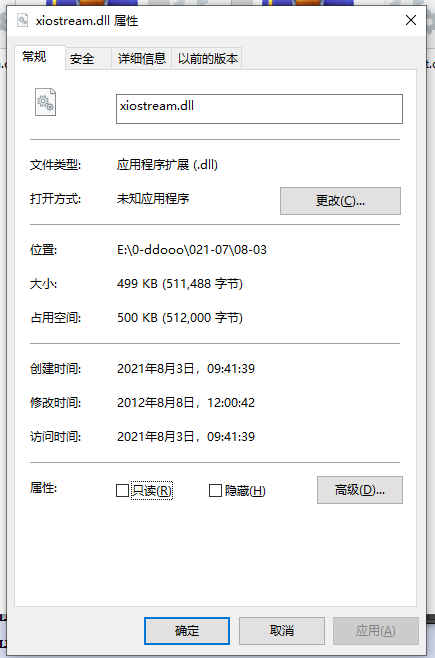Click the location path E:\0-ddooo\021-07\08-03

coord(192,250)
